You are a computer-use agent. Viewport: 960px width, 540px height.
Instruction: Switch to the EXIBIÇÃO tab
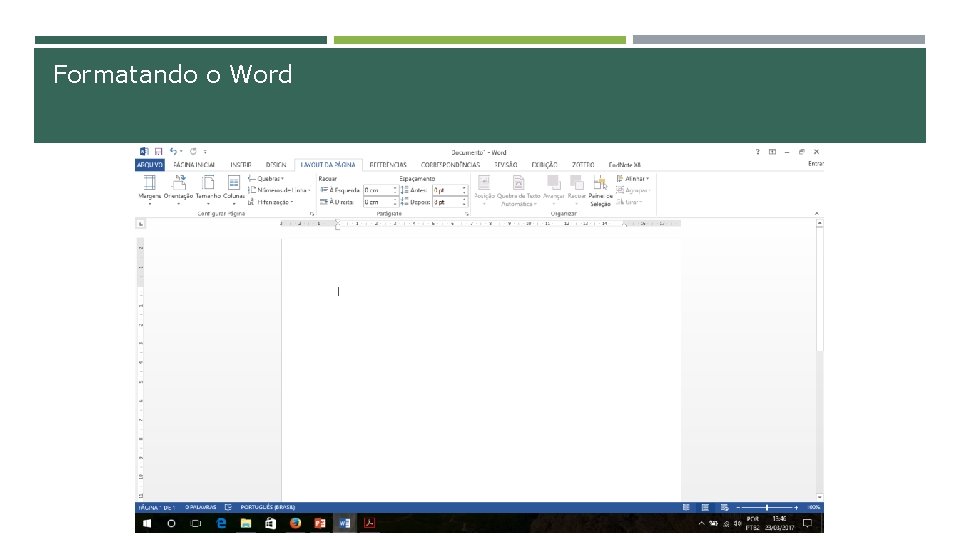544,165
